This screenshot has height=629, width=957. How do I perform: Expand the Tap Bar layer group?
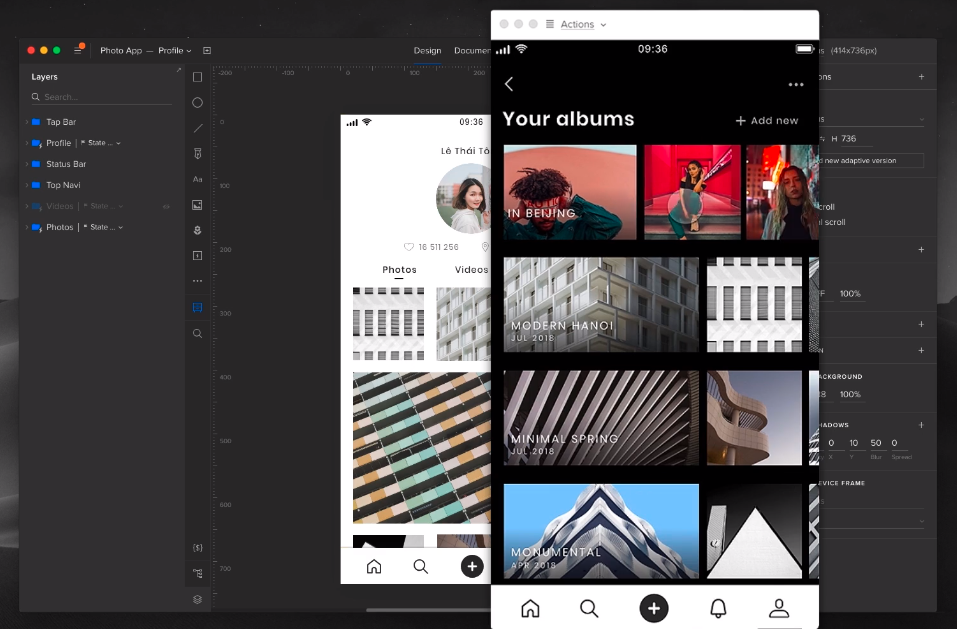pyautogui.click(x=26, y=122)
